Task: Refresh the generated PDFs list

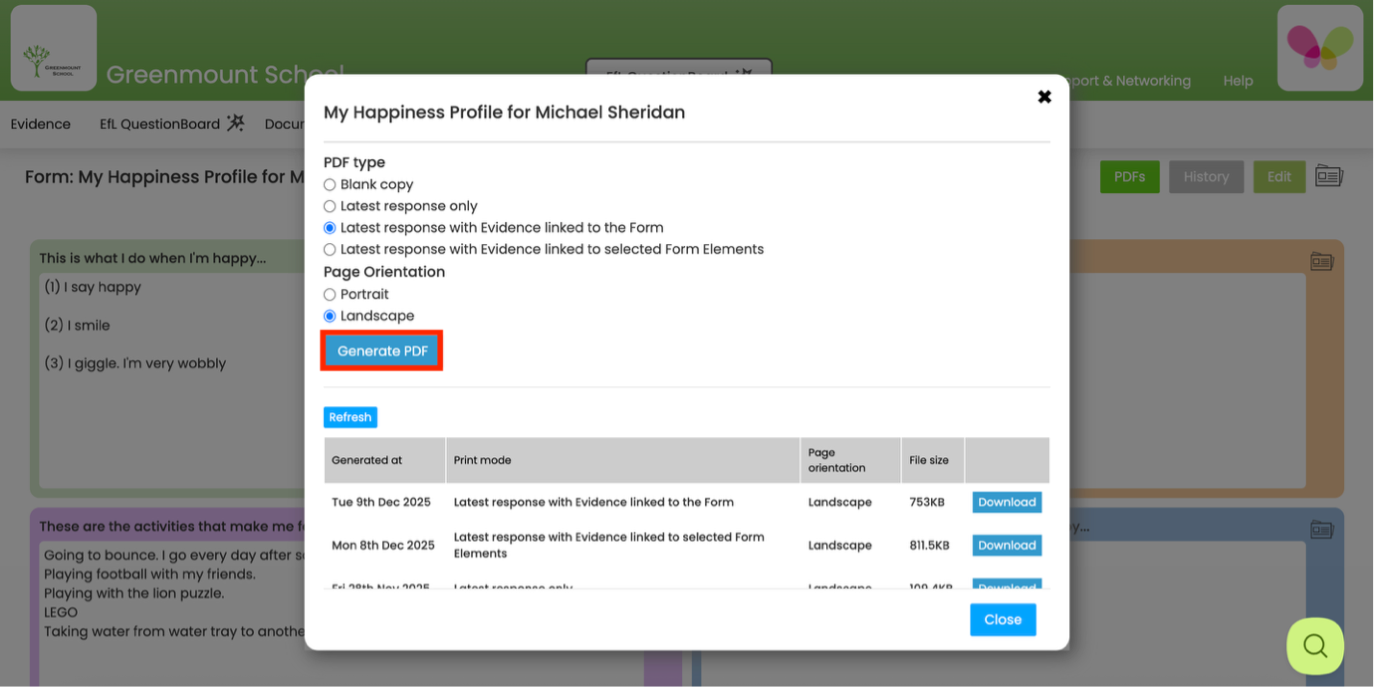Action: click(x=349, y=417)
